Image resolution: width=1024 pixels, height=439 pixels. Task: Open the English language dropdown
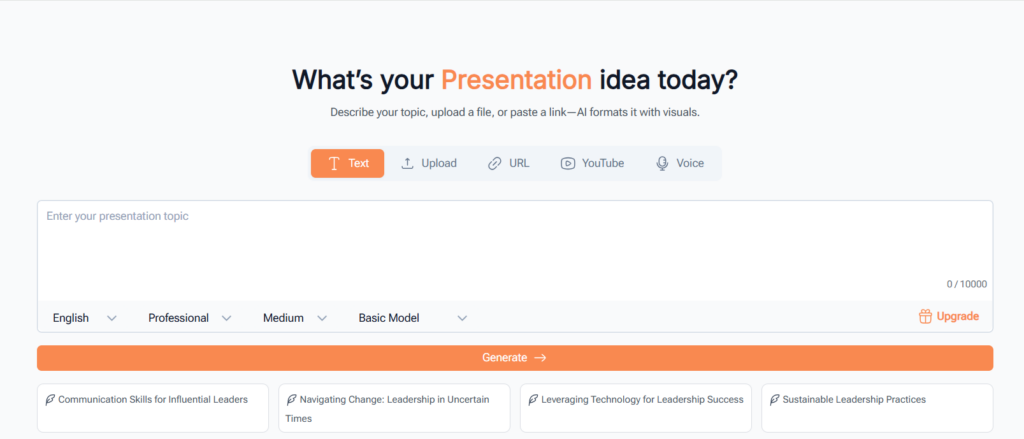(84, 318)
